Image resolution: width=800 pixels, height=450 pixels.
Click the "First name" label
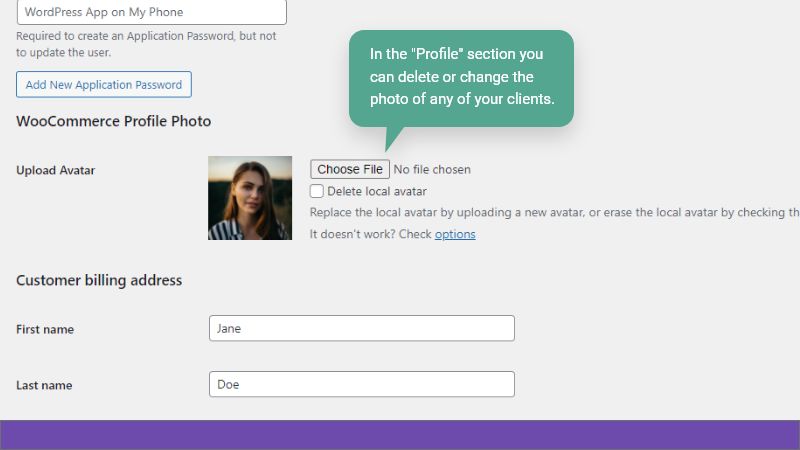(x=45, y=330)
